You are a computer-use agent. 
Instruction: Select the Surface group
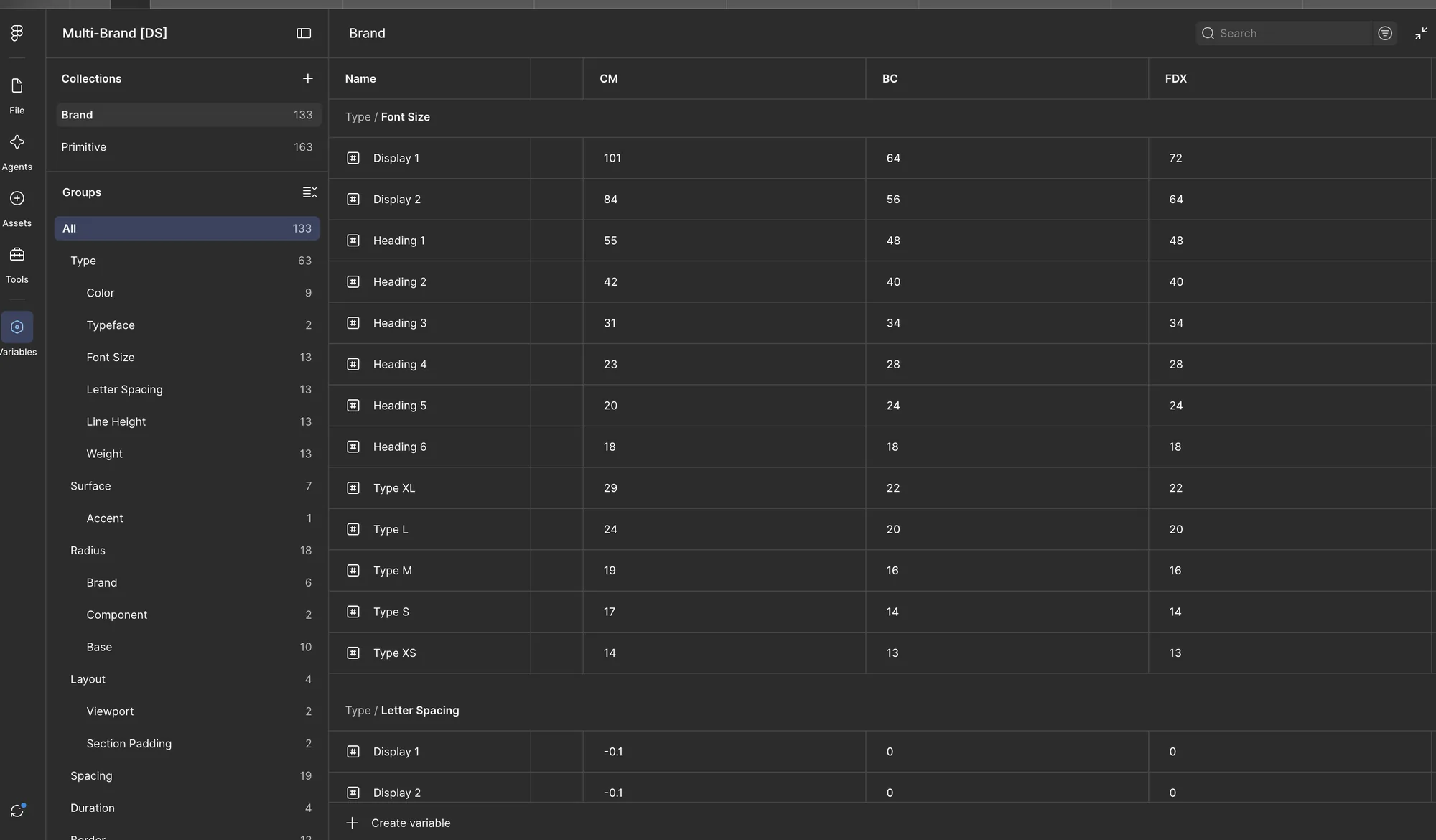(x=187, y=486)
